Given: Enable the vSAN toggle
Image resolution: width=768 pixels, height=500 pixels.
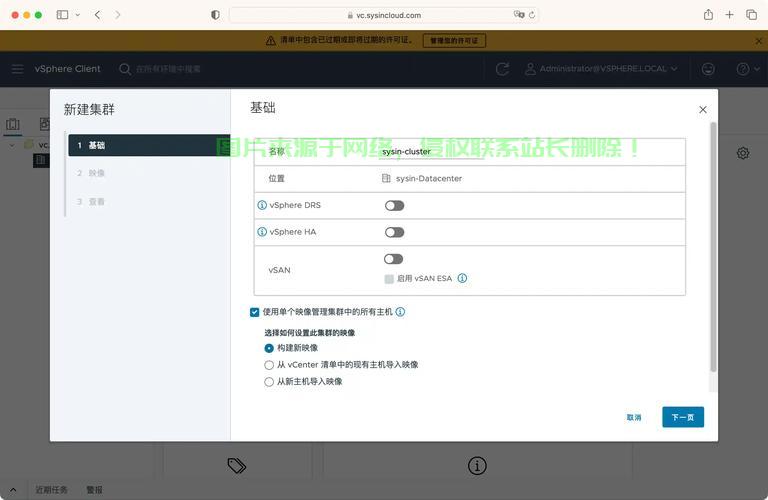Looking at the screenshot, I should 393,259.
